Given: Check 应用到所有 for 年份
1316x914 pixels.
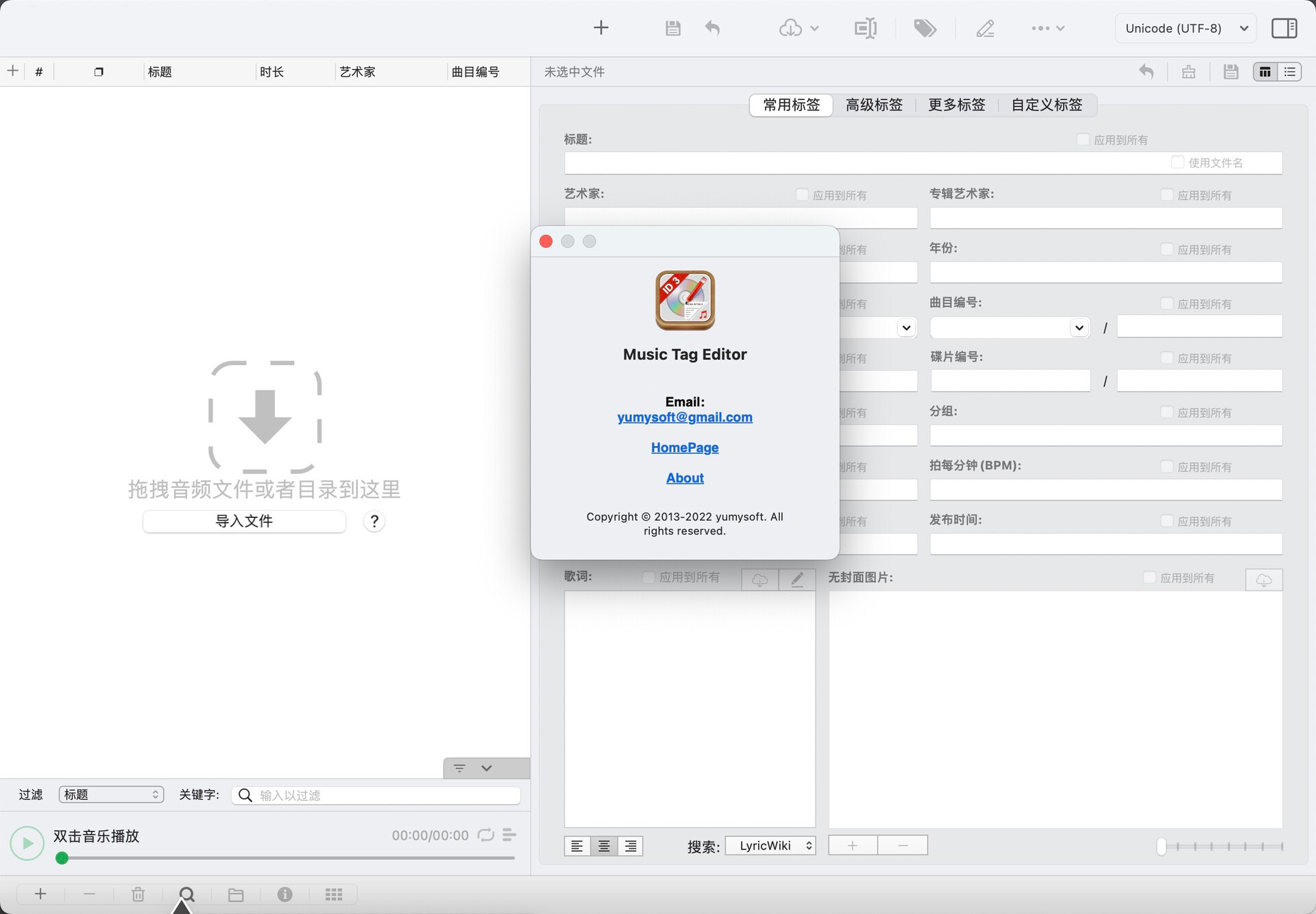Looking at the screenshot, I should tap(1167, 249).
